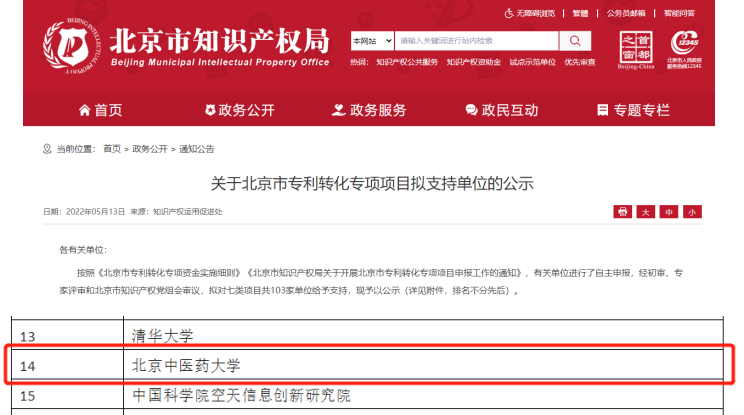Click the print page icon
The image size is (744, 415).
coord(622,212)
